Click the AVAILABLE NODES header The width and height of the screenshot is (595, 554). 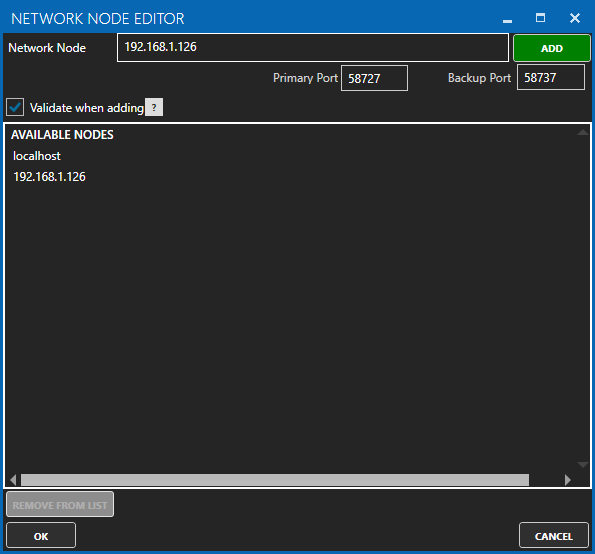(62, 135)
